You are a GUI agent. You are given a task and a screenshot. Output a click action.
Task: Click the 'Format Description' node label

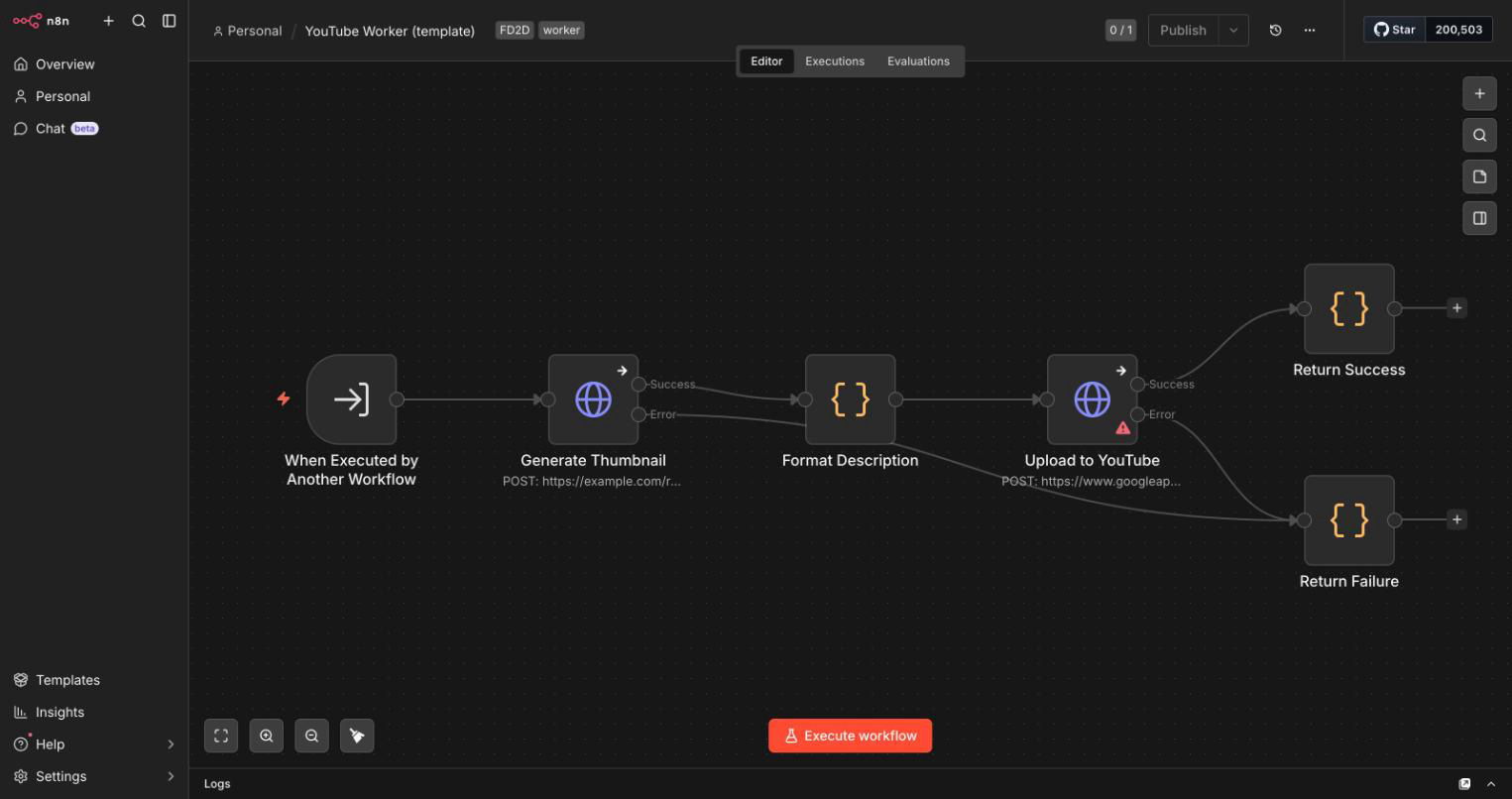[x=850, y=460]
